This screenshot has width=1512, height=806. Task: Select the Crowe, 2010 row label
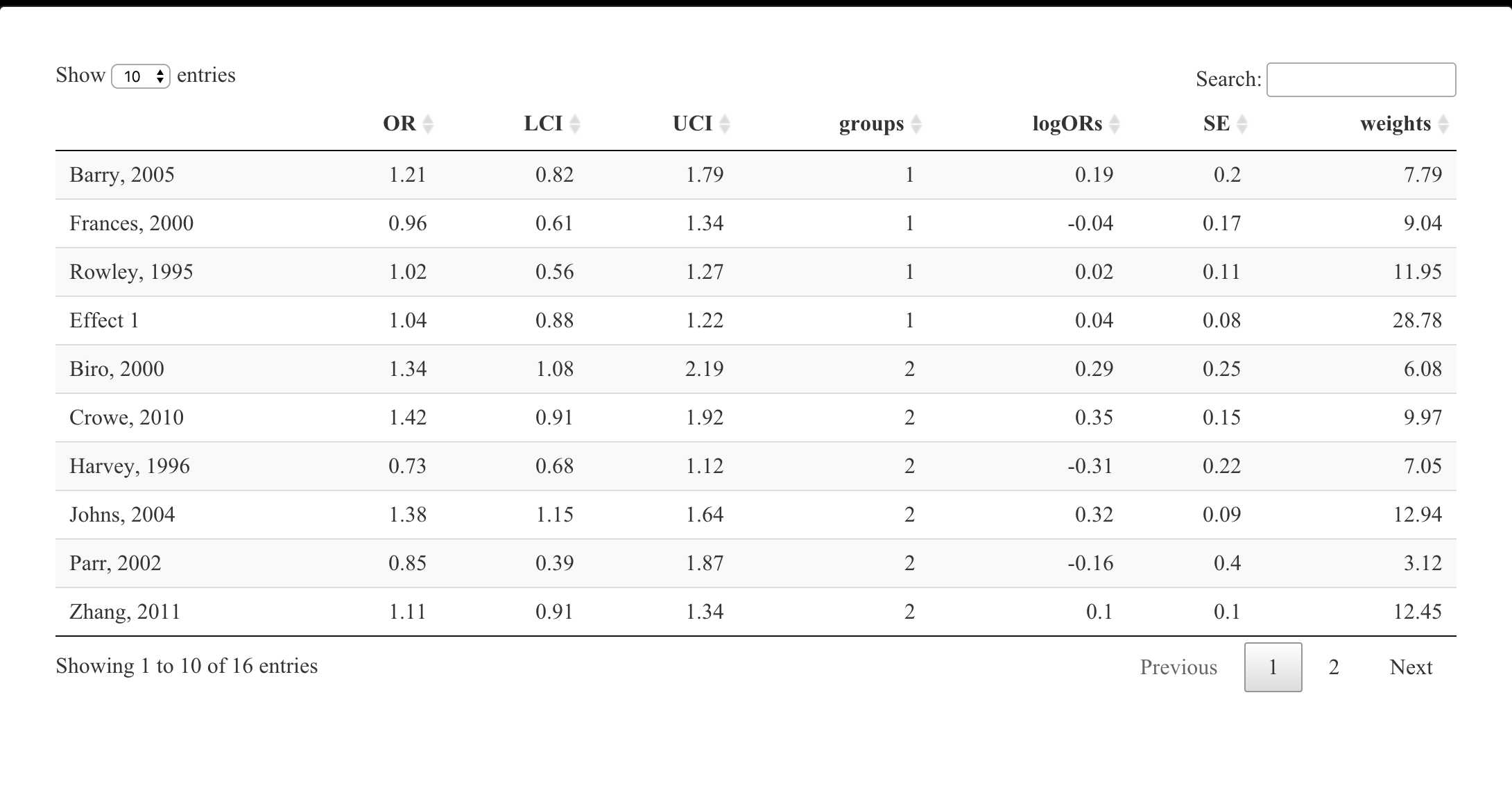[x=126, y=418]
